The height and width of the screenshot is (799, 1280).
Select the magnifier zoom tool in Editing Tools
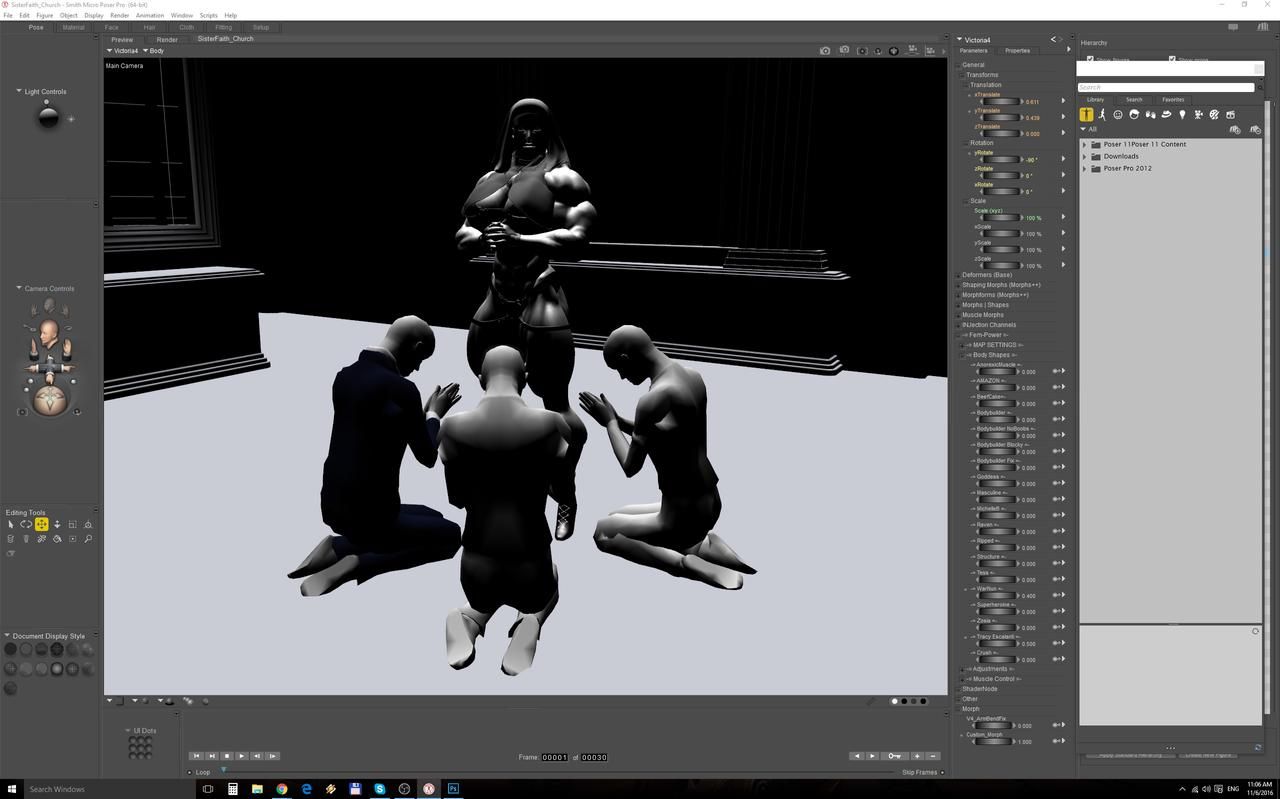(x=88, y=539)
